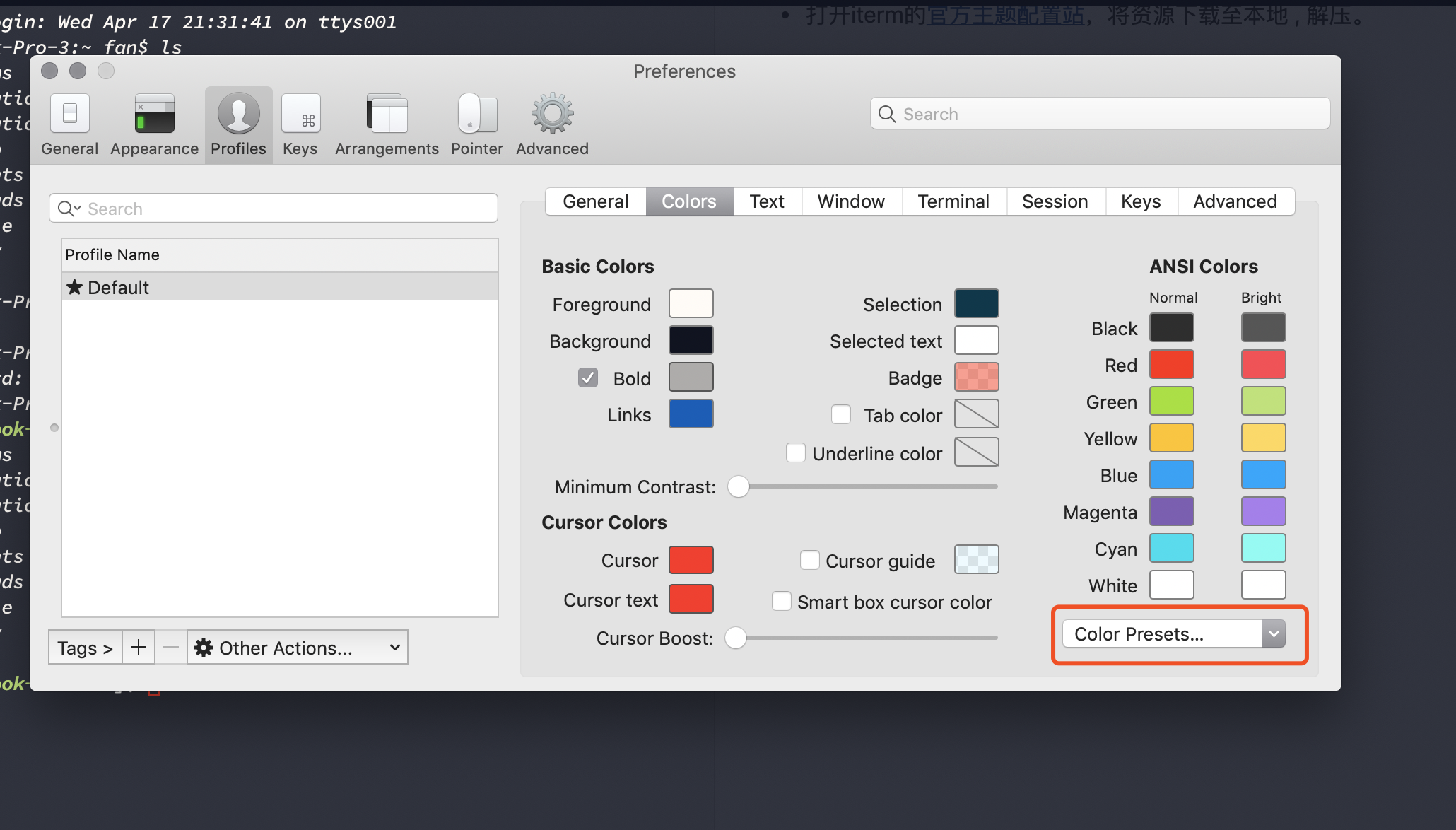Expand the Tags panel button
Image resolution: width=1456 pixels, height=830 pixels.
pyautogui.click(x=85, y=647)
